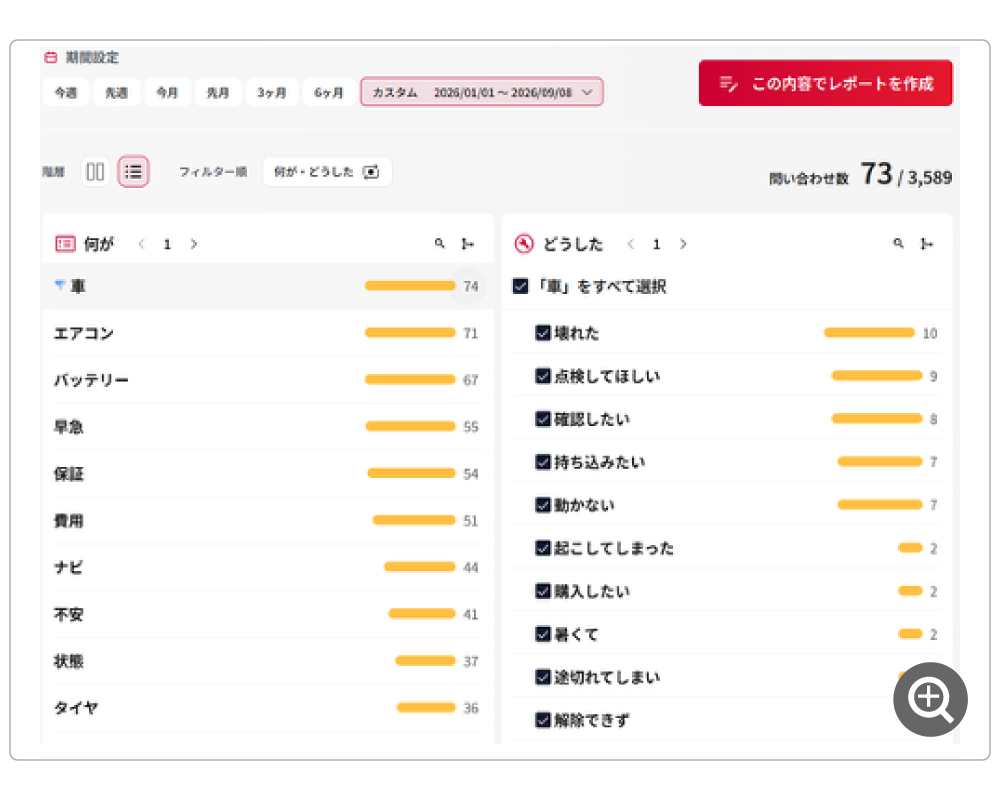The height and width of the screenshot is (800, 1000).
Task: Select the 今週 period tab
Action: 66,93
